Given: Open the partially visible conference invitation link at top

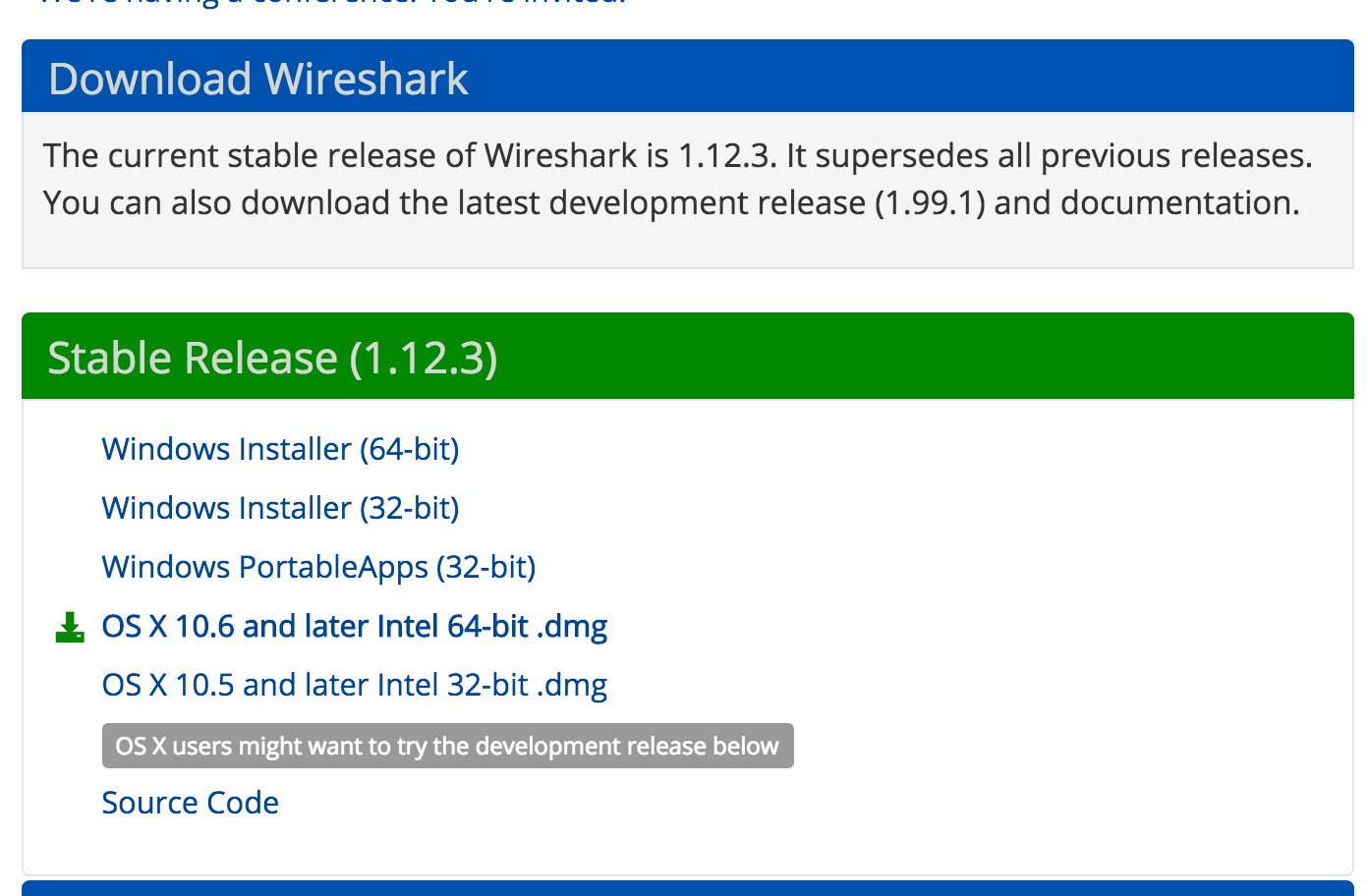Looking at the screenshot, I should [330, 3].
